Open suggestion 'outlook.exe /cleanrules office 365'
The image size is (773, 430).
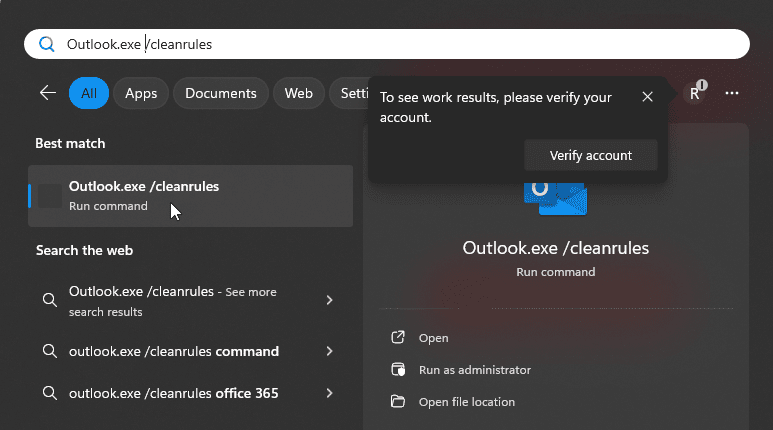[190, 393]
